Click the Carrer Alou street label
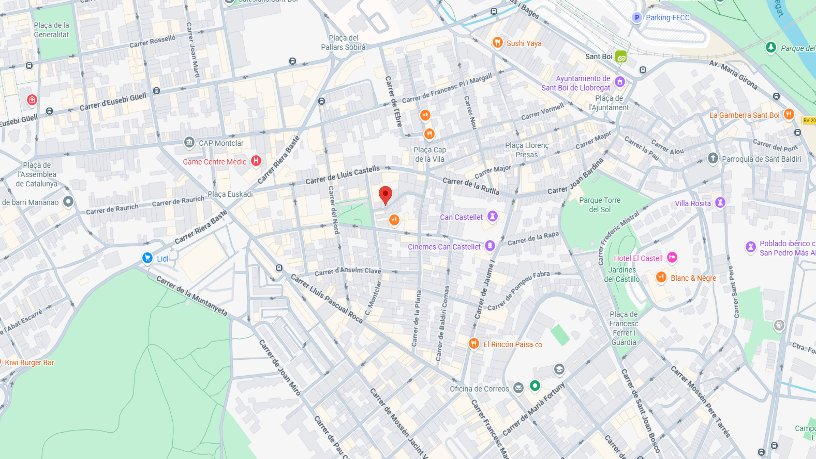 pyautogui.click(x=667, y=147)
